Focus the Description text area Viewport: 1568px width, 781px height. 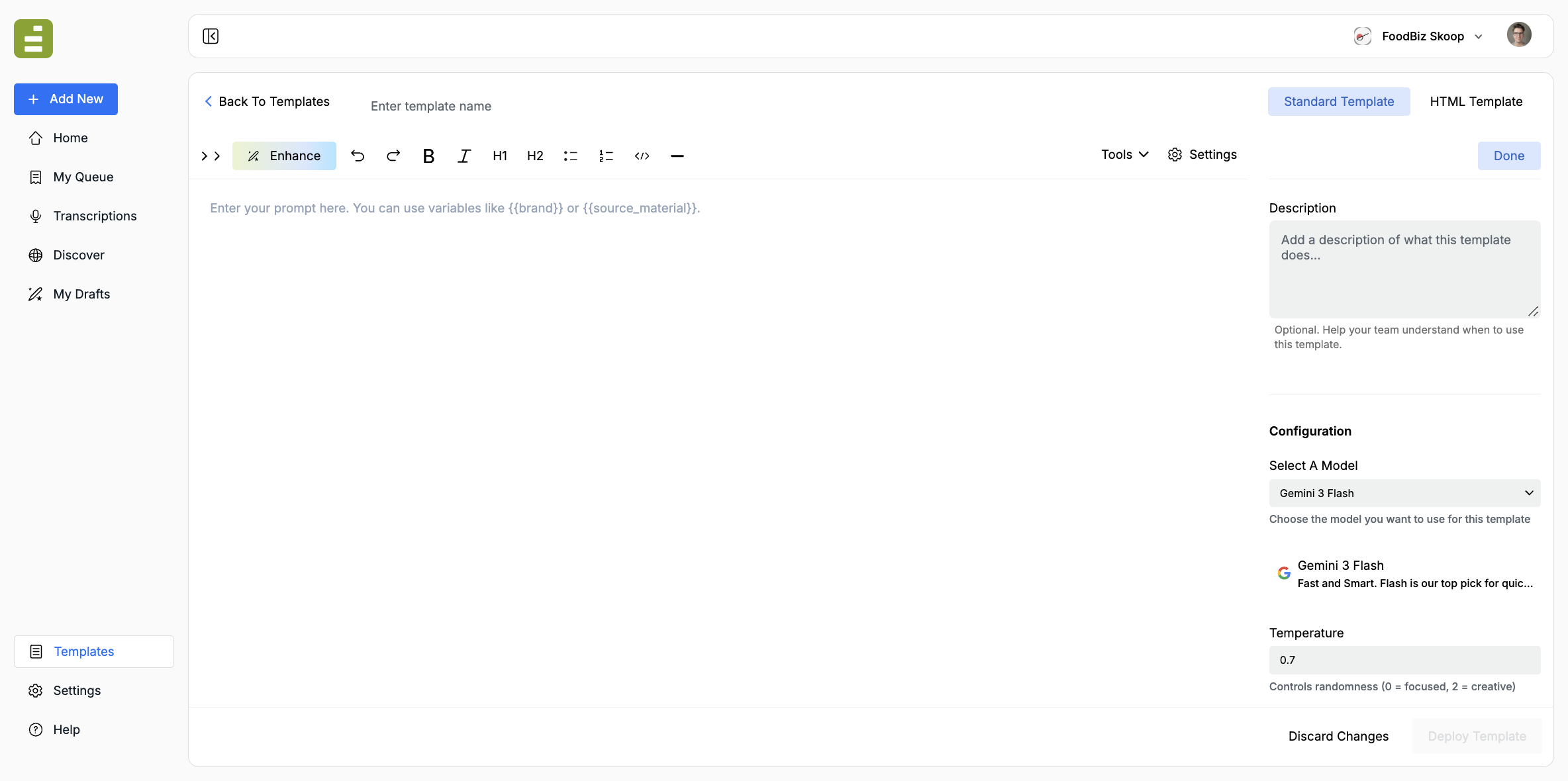[x=1404, y=269]
